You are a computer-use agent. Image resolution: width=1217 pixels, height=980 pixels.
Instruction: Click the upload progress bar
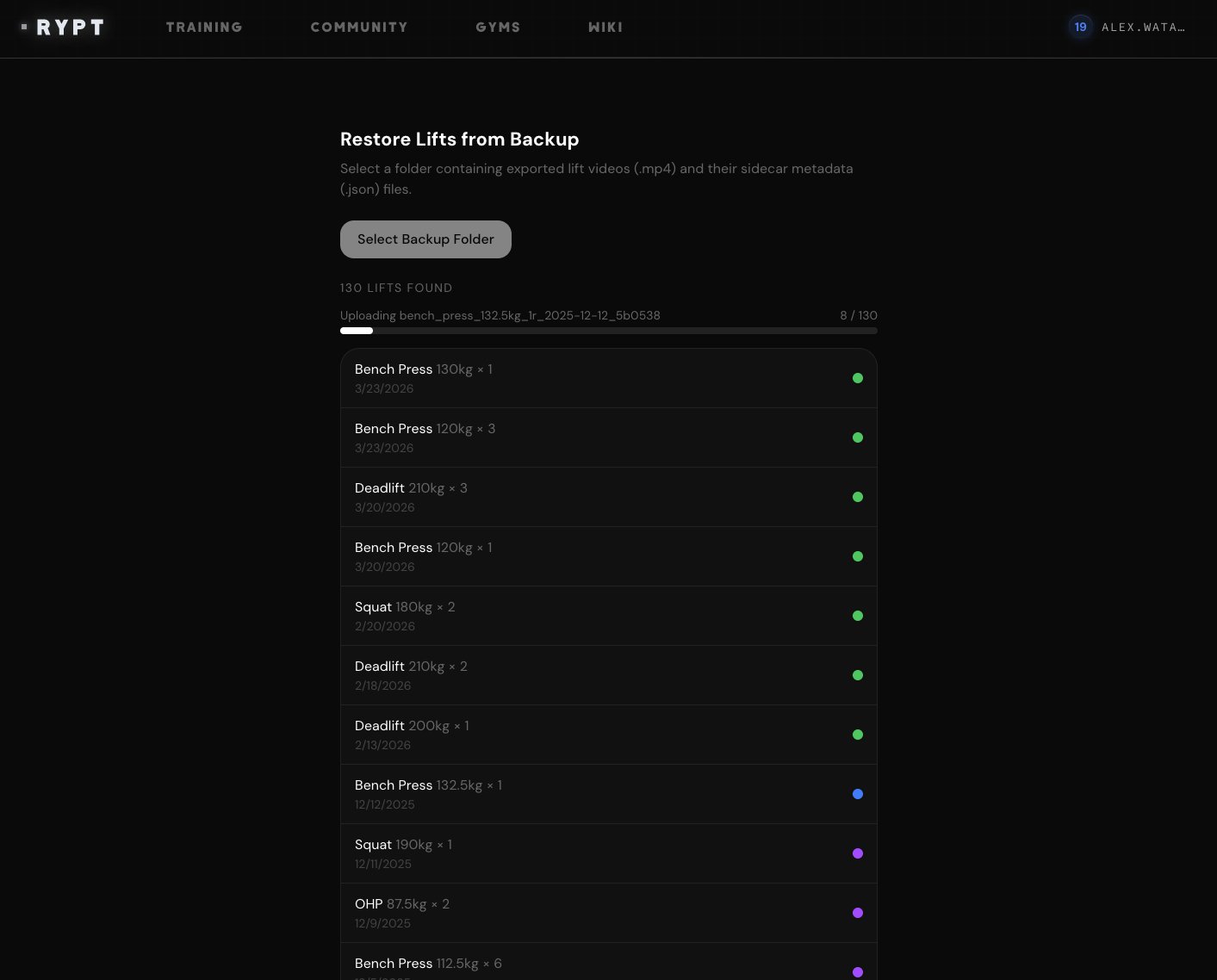(608, 331)
